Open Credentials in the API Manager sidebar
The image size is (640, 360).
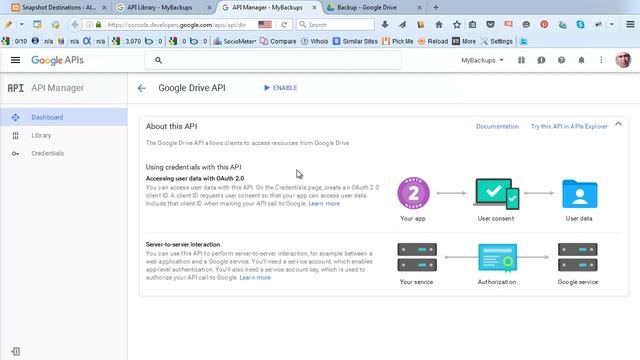[x=47, y=153]
